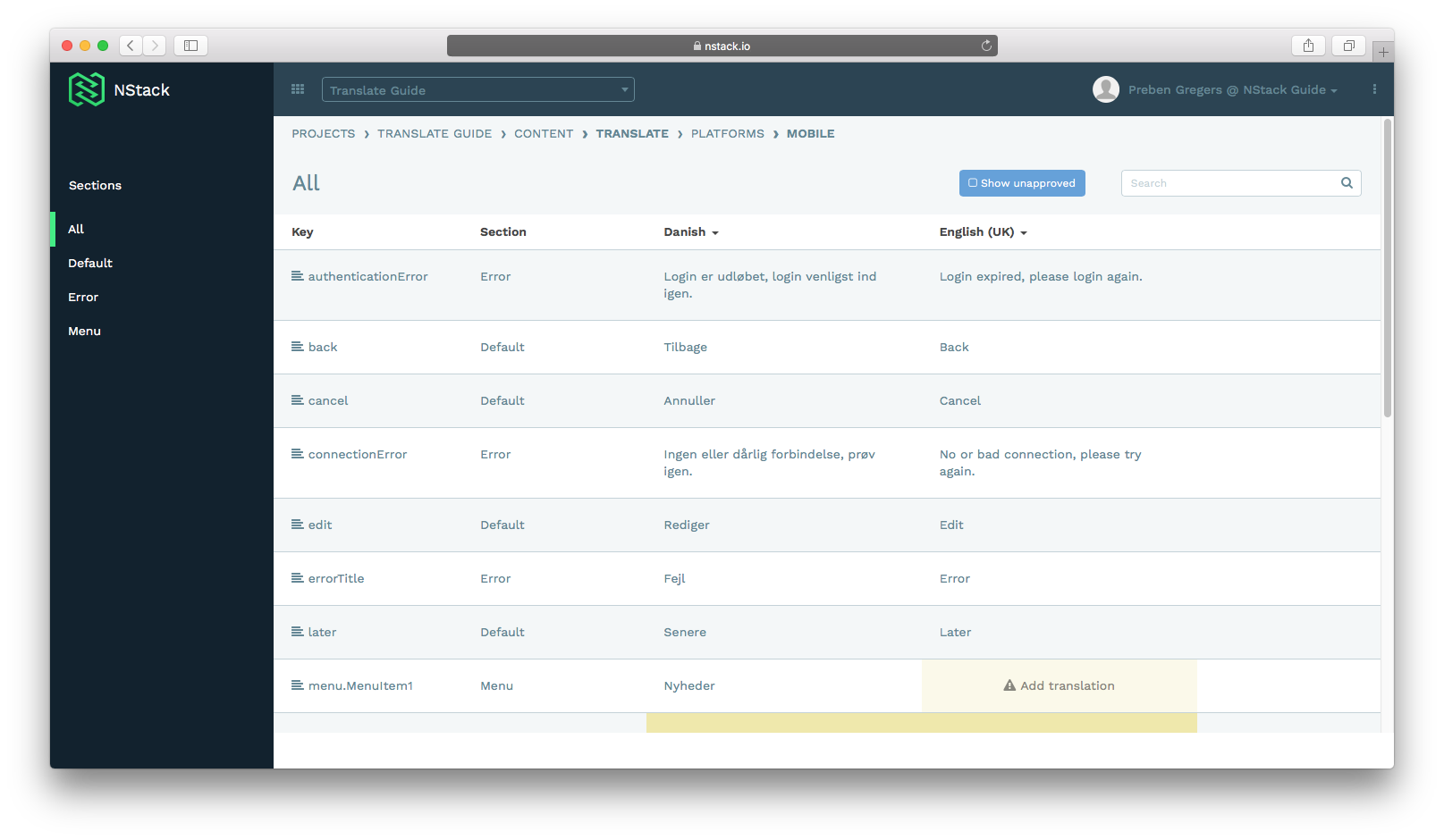This screenshot has width=1444, height=840.
Task: Open the Translate Guide project dropdown
Action: click(478, 89)
